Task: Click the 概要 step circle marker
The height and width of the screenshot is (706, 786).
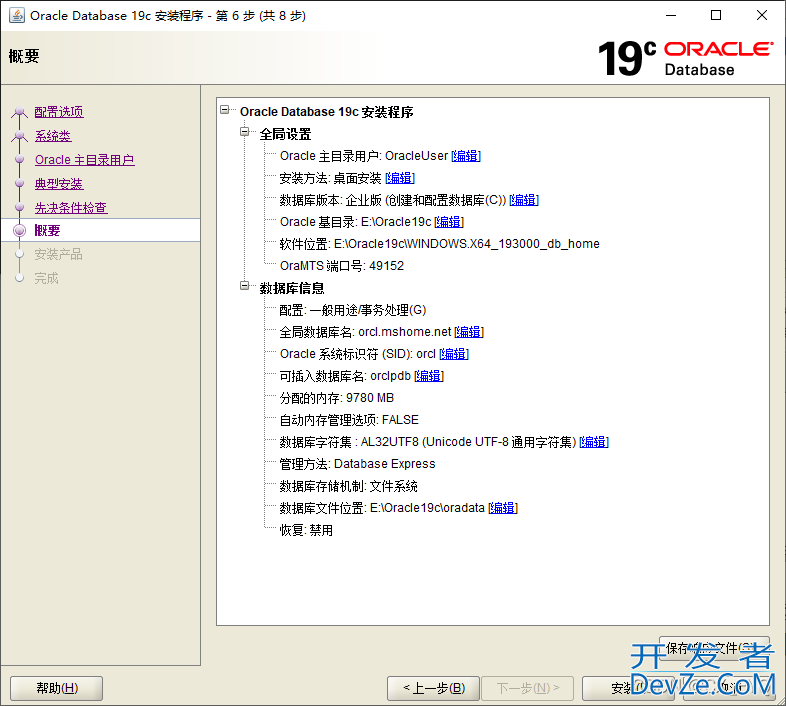Action: coord(20,230)
